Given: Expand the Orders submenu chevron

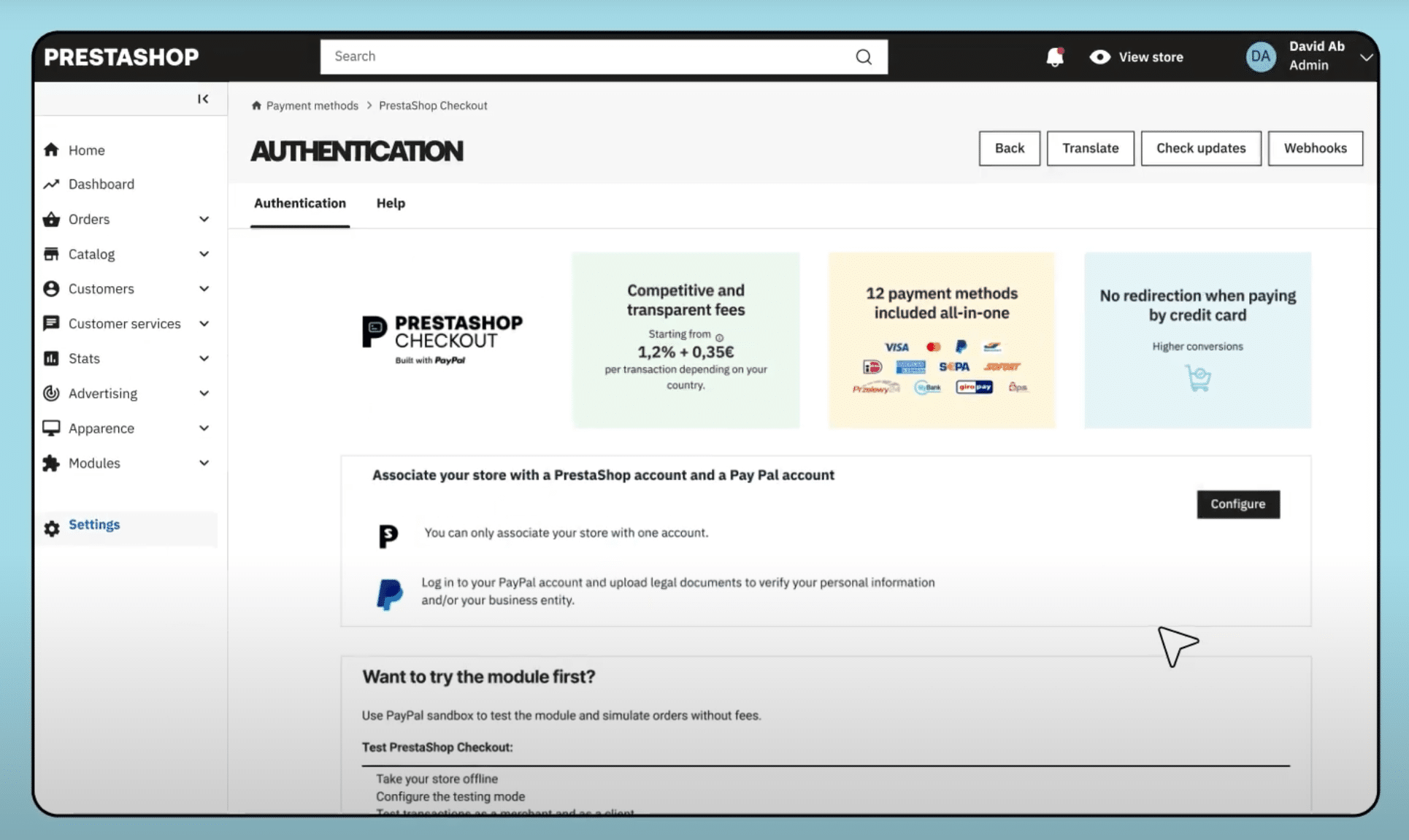Looking at the screenshot, I should coord(204,218).
